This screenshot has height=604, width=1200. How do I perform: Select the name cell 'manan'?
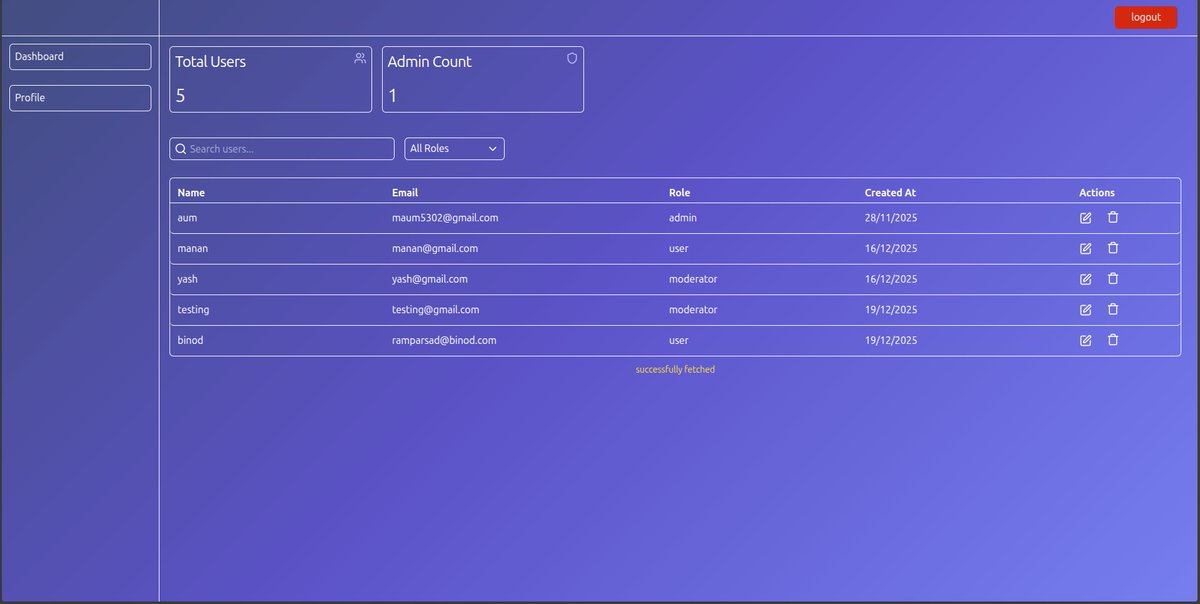[x=193, y=248]
